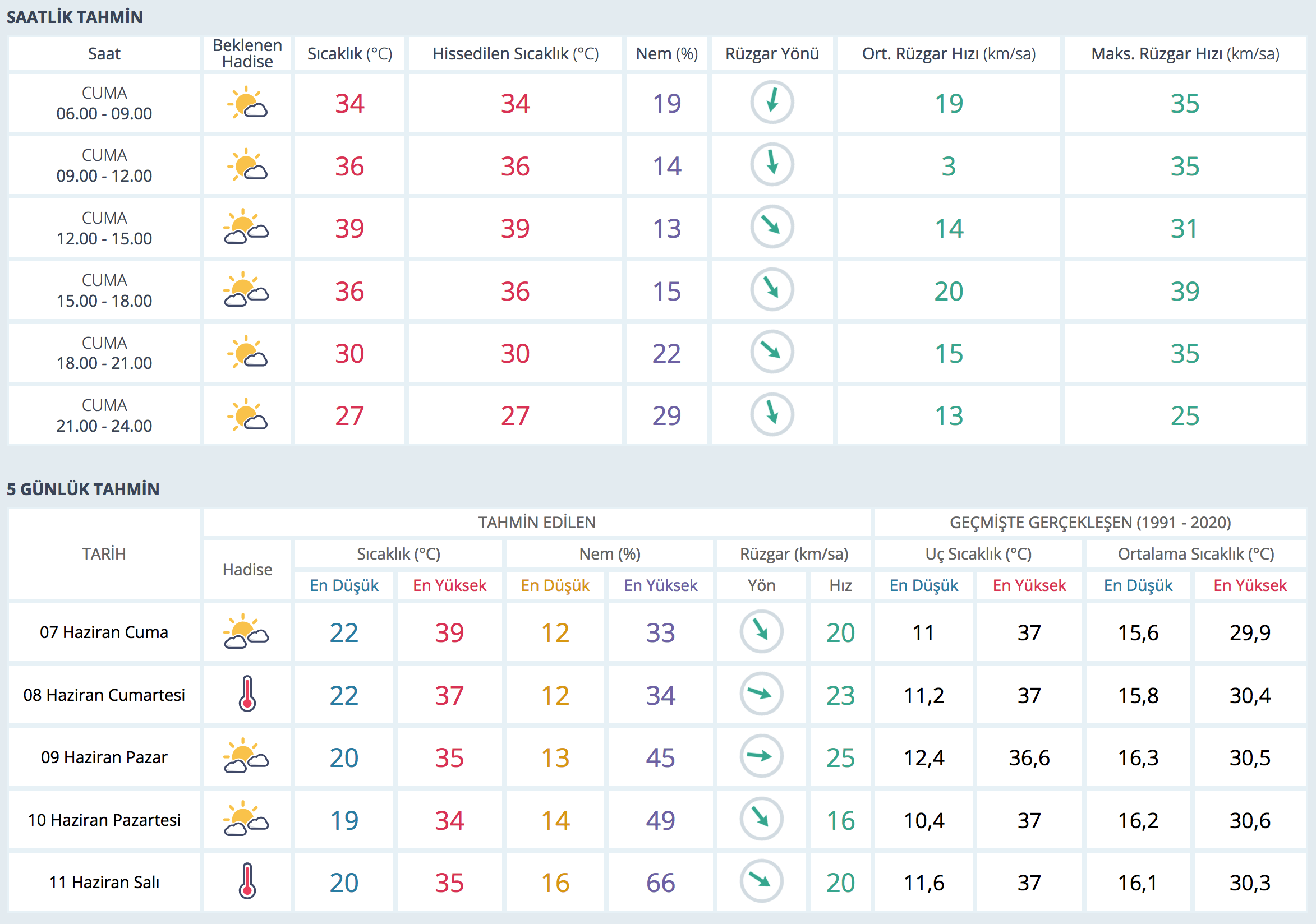The image size is (1316, 924).
Task: Click thermometer icon for 08 Haziran Cumartesi
Action: pos(247,694)
